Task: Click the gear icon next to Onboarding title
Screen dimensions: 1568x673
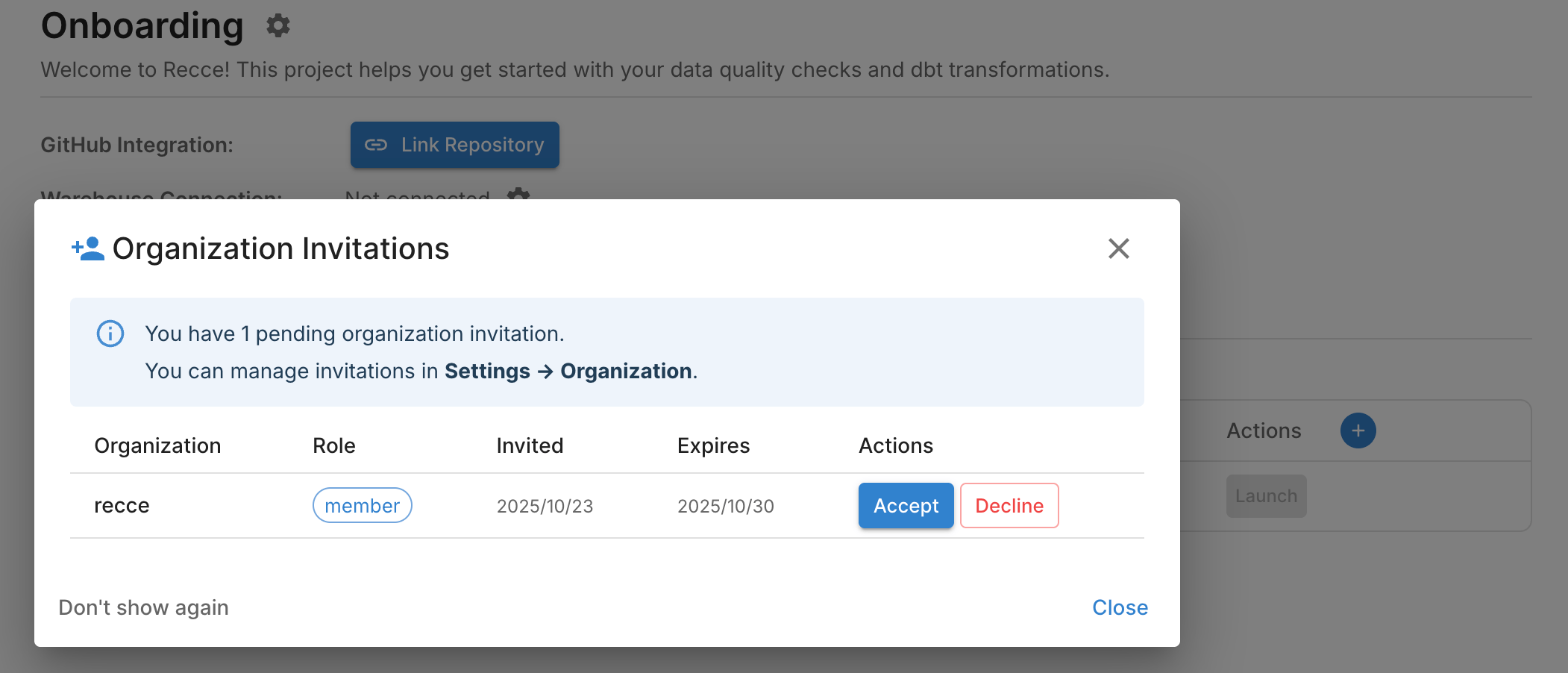Action: pyautogui.click(x=277, y=25)
